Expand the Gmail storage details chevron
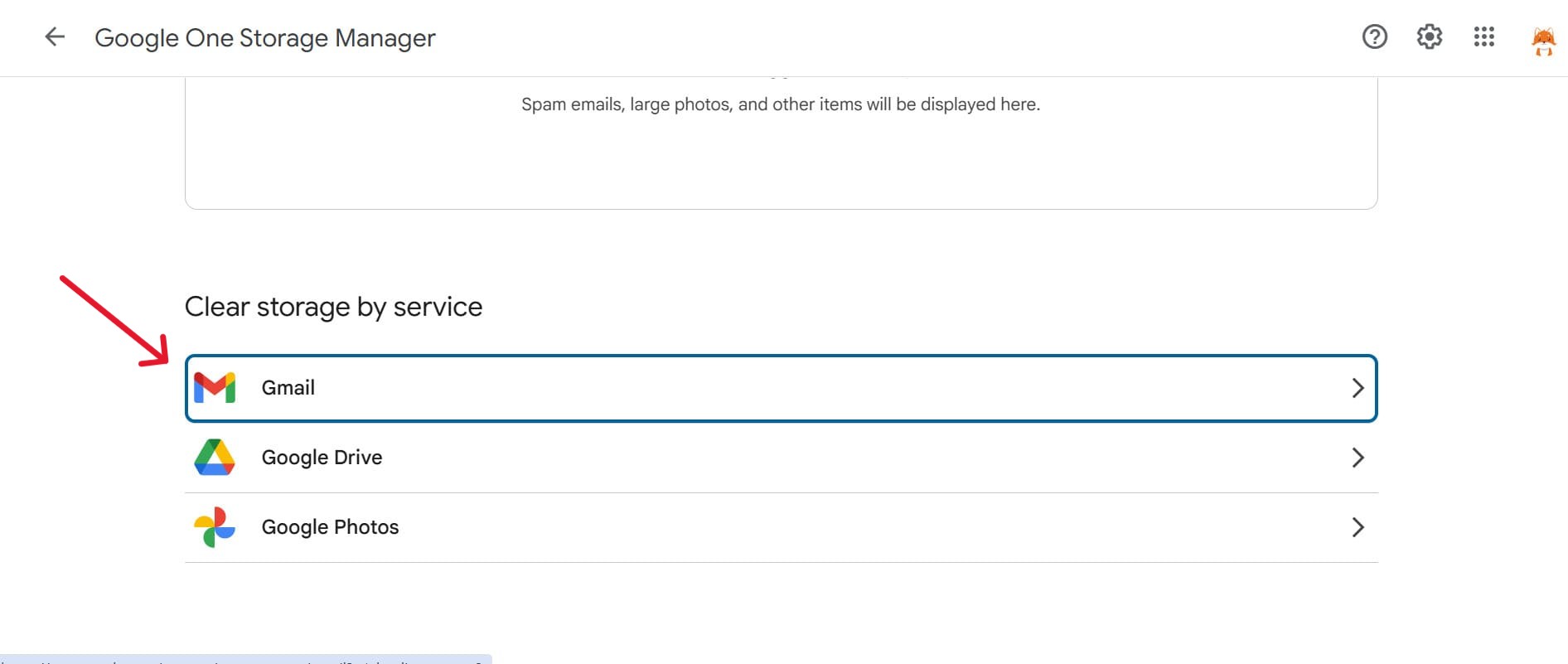The width and height of the screenshot is (1568, 664). pos(1357,387)
